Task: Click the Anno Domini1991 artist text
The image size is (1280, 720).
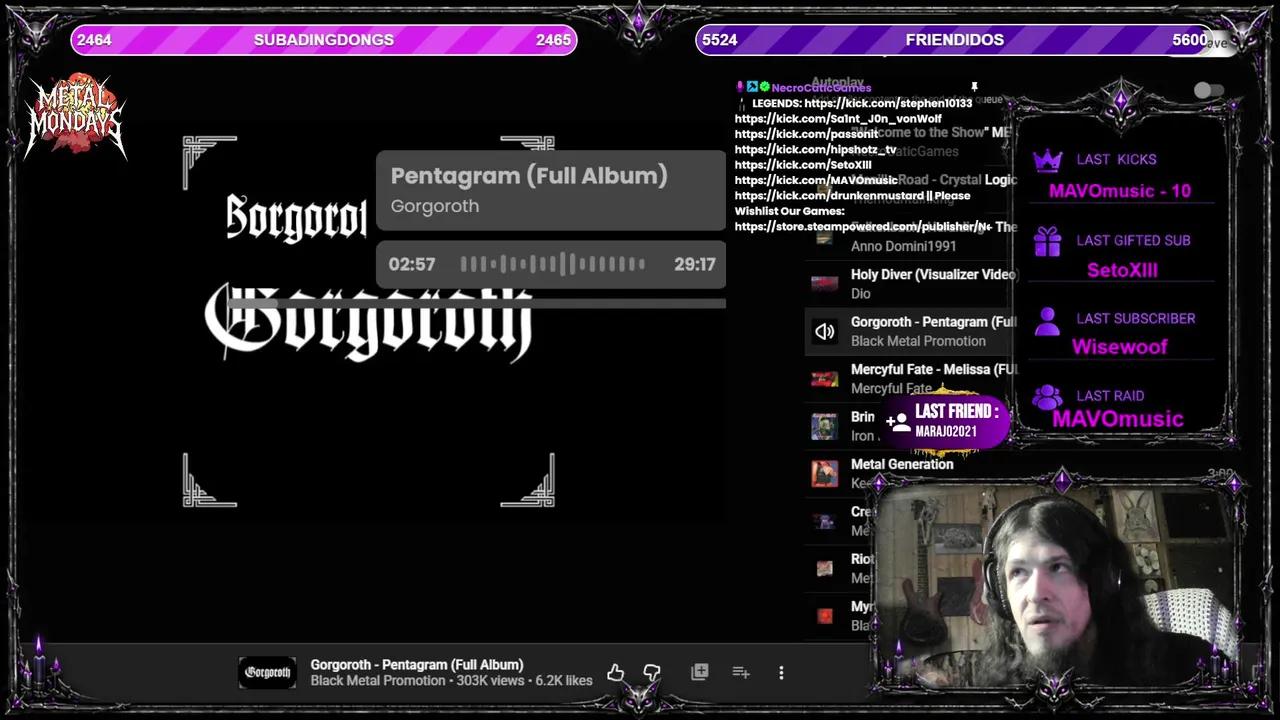Action: [904, 246]
